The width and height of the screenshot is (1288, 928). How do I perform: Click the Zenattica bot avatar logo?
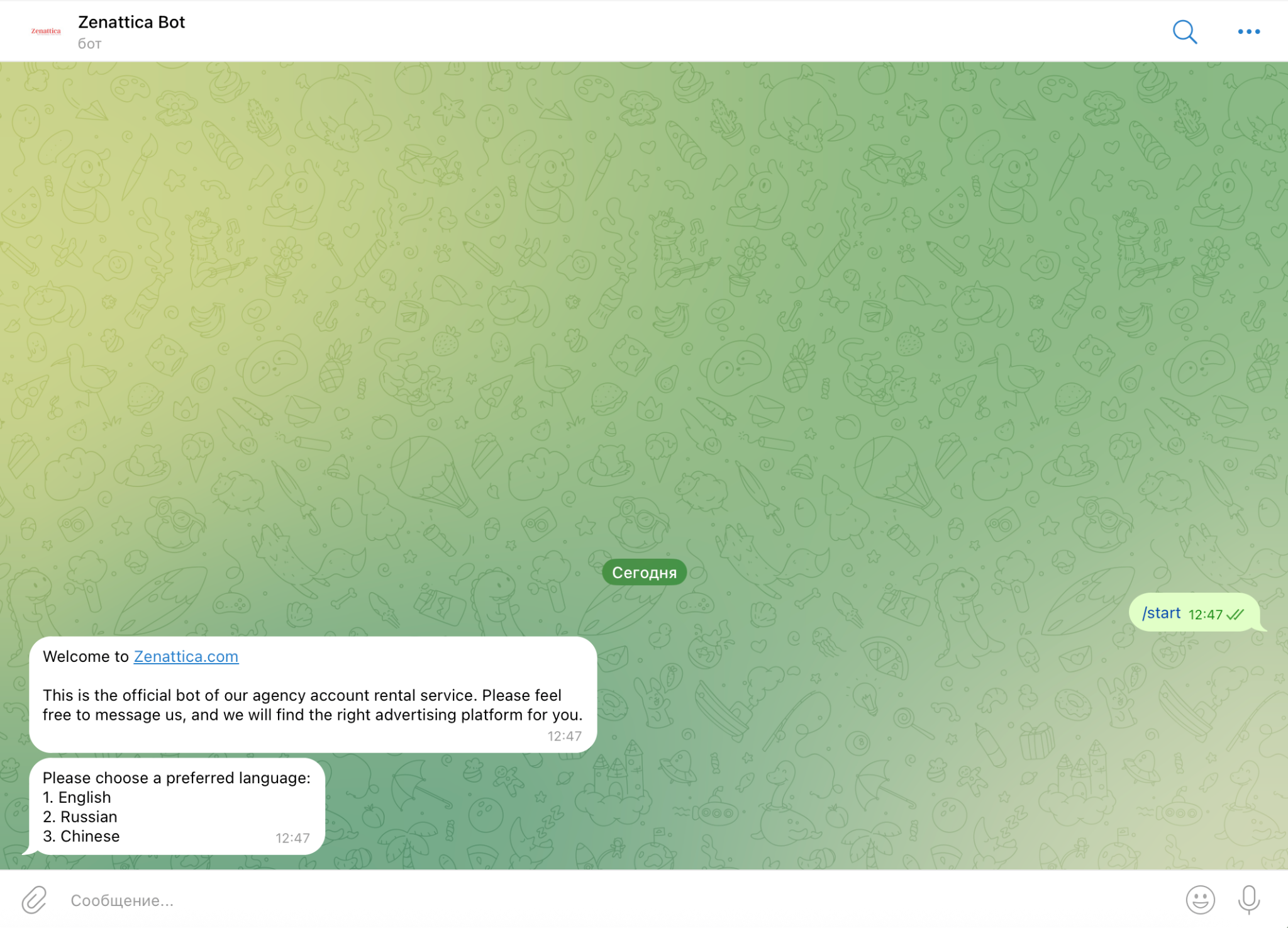click(46, 31)
